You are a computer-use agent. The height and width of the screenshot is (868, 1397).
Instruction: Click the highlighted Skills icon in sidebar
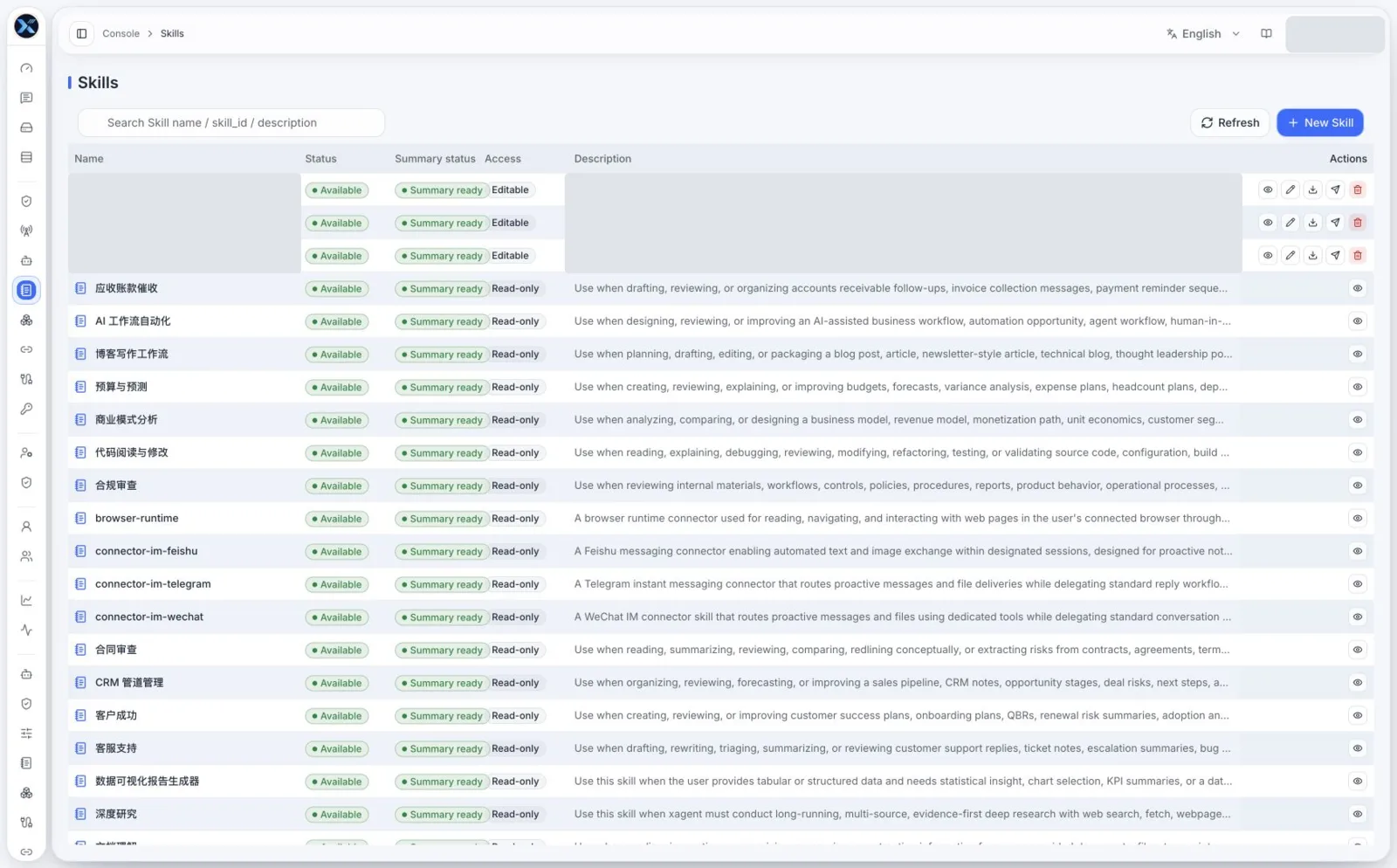coord(26,290)
